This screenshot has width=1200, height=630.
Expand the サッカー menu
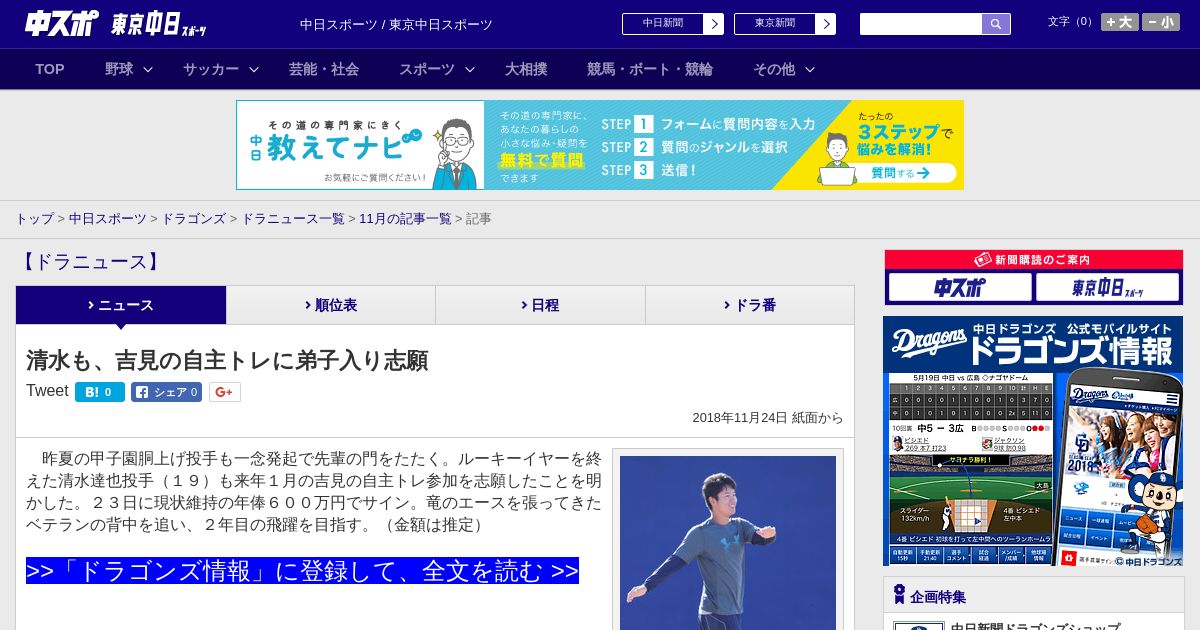pos(220,69)
